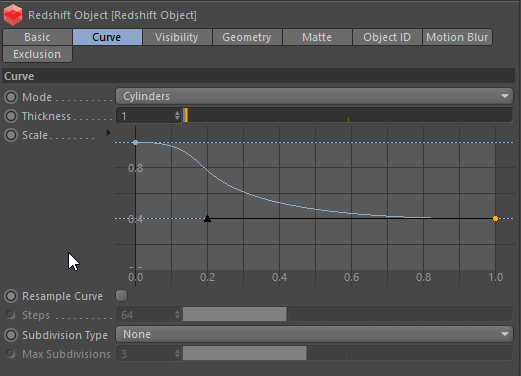
Task: Click the Thickness slider bar
Action: [347, 115]
